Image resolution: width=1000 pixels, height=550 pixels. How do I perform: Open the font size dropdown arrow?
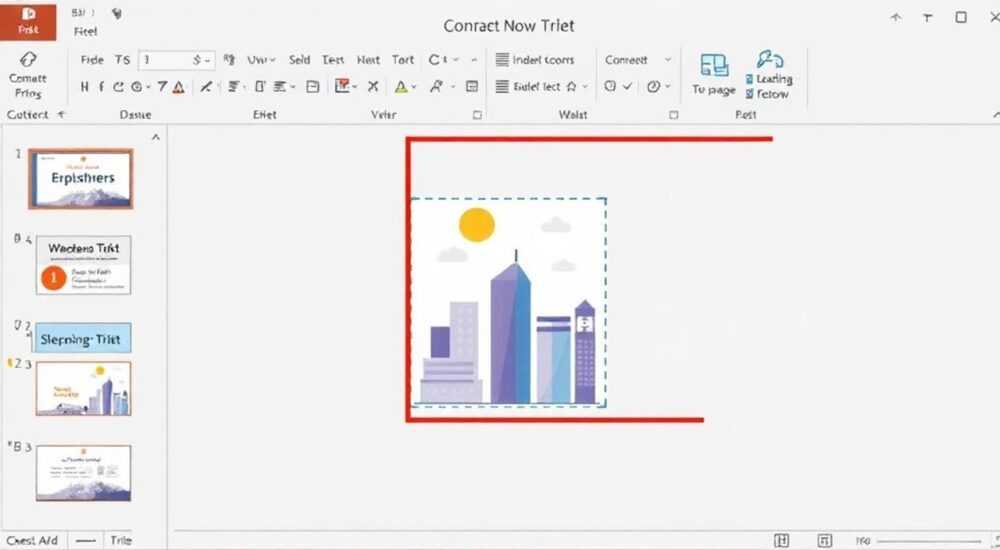click(207, 61)
